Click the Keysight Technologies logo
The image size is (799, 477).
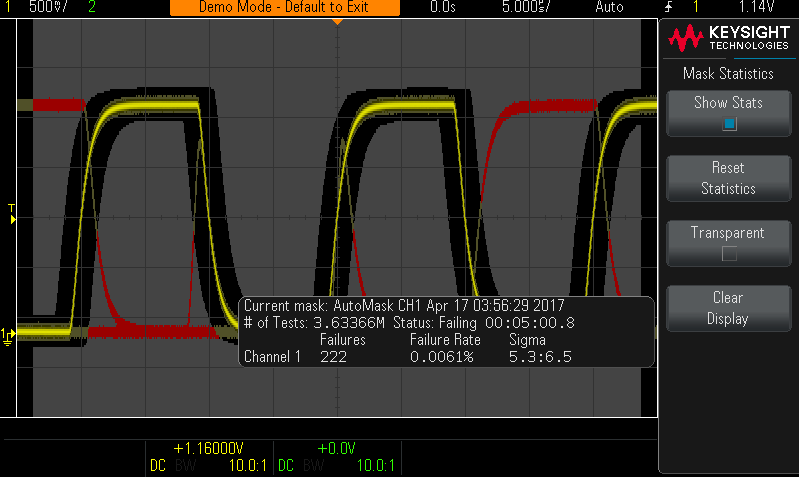729,38
